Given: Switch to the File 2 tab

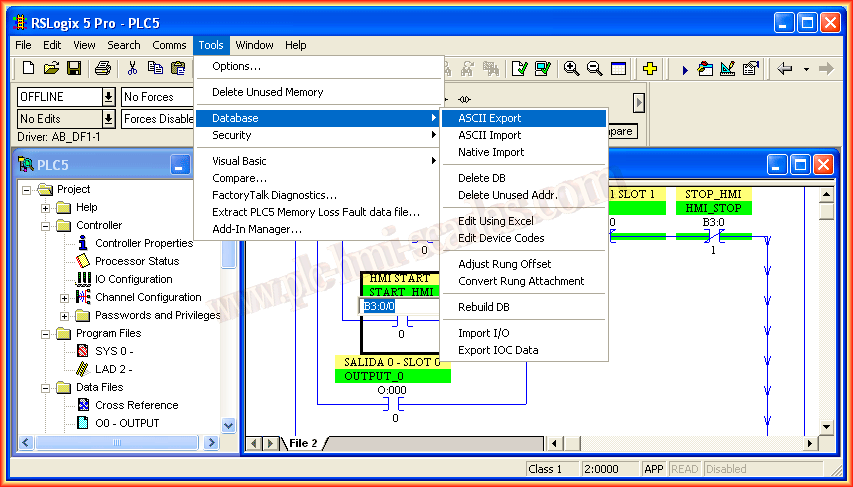Looking at the screenshot, I should [303, 443].
